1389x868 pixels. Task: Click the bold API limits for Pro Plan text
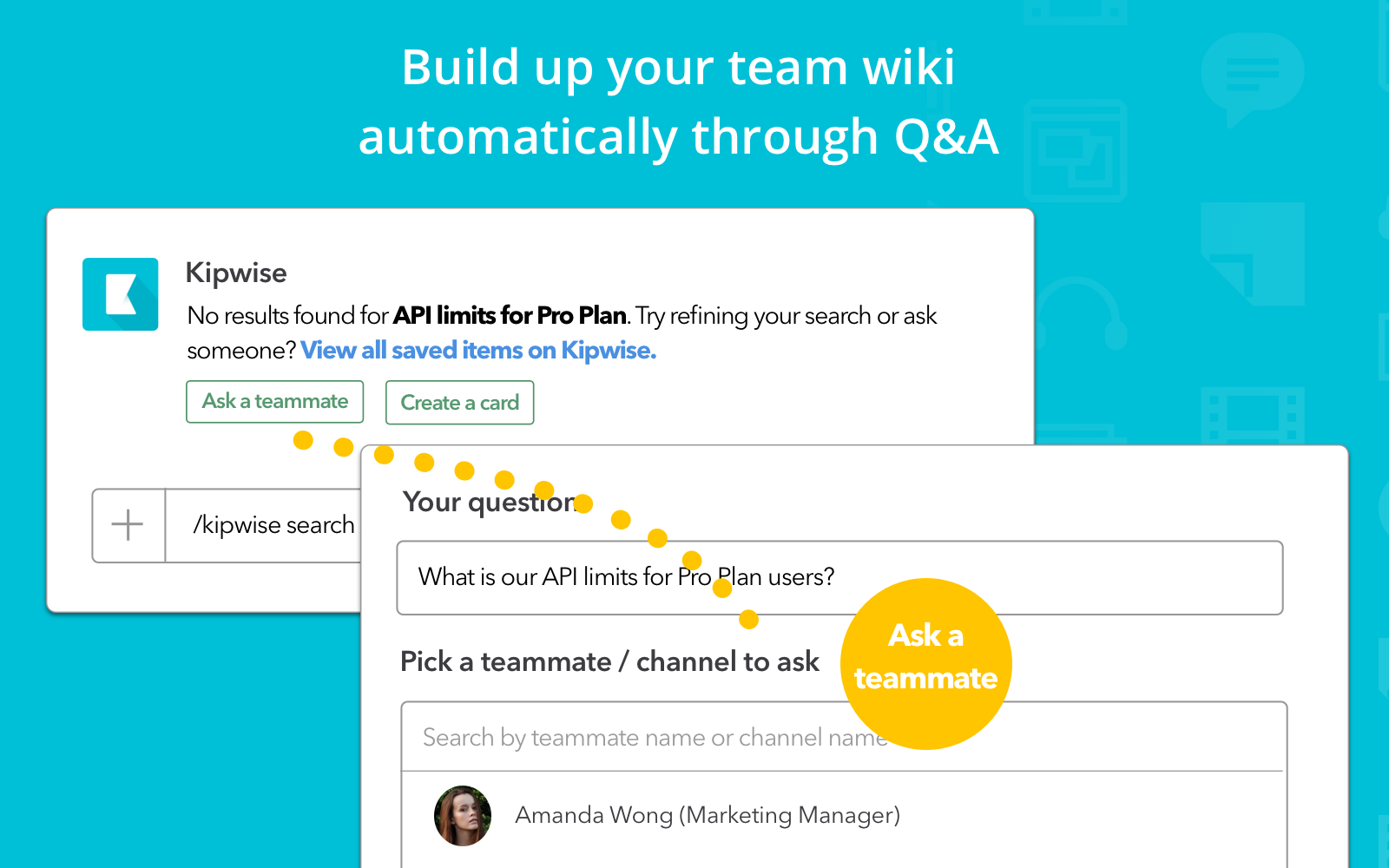tap(510, 315)
